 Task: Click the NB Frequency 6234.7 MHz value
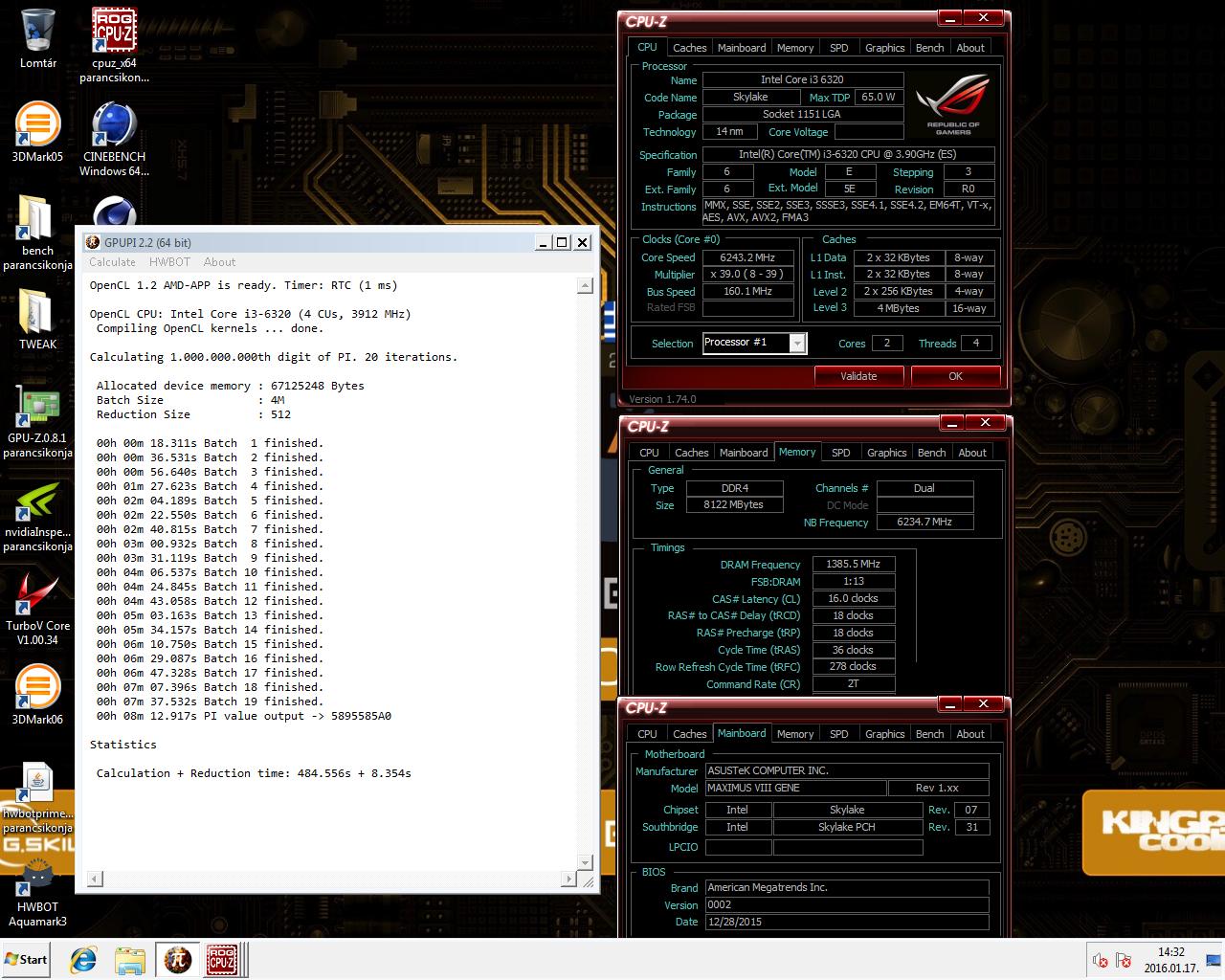click(x=924, y=523)
